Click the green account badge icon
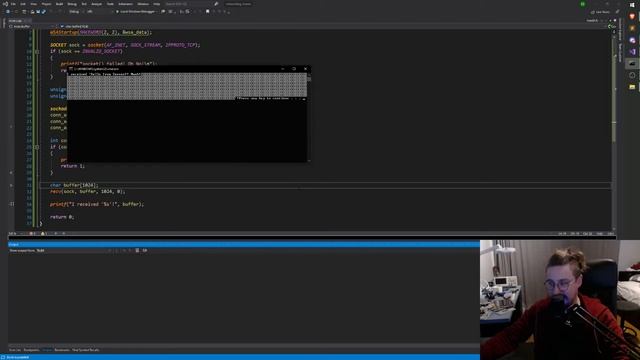The width and height of the screenshot is (640, 360). [583, 4]
